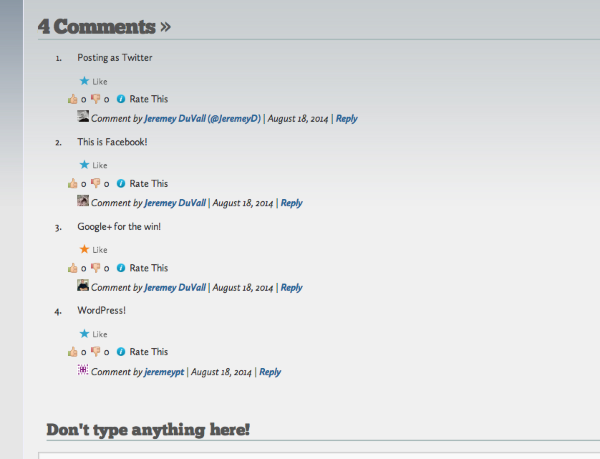
Task: Toggle the orange Like star on Google+ comment
Action: click(x=85, y=249)
